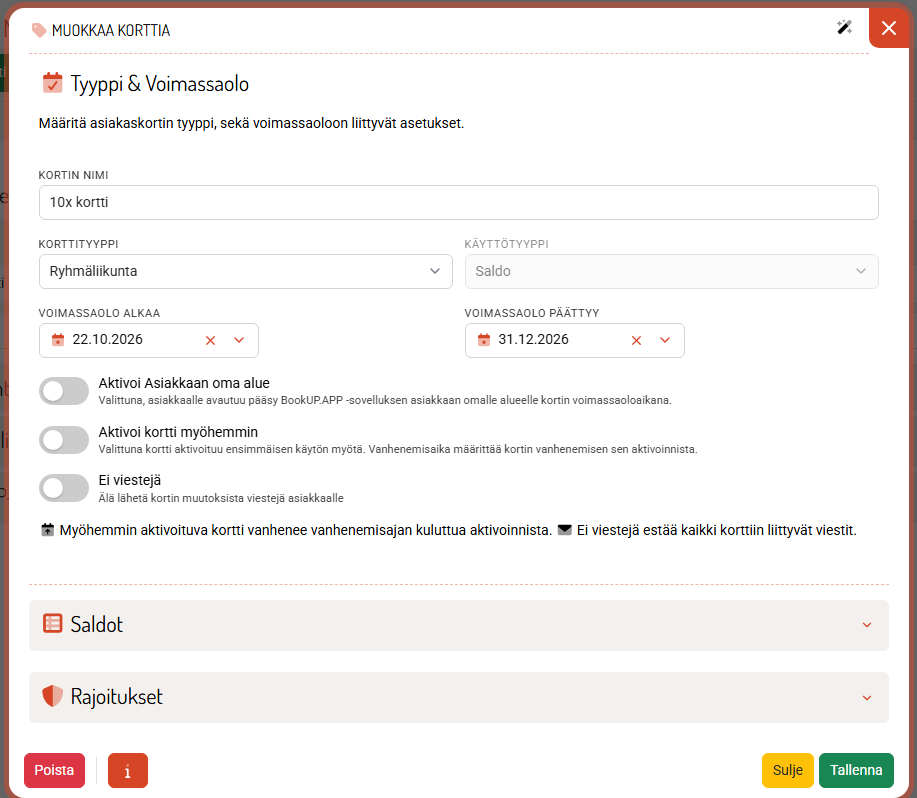The height and width of the screenshot is (798, 917).
Task: Click the yellow Sulje button
Action: tap(788, 771)
